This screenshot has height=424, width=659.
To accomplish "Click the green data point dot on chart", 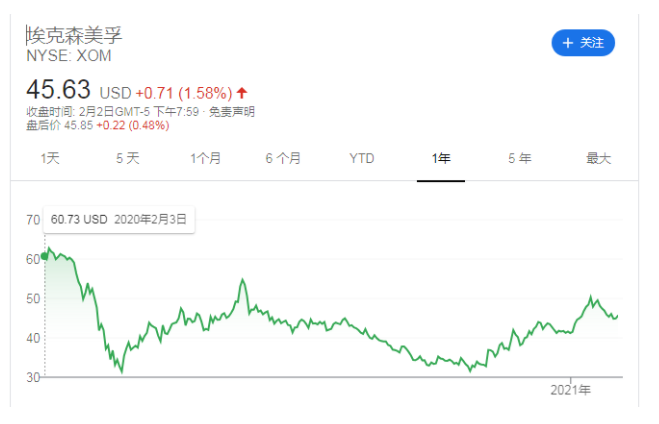I will [44, 256].
